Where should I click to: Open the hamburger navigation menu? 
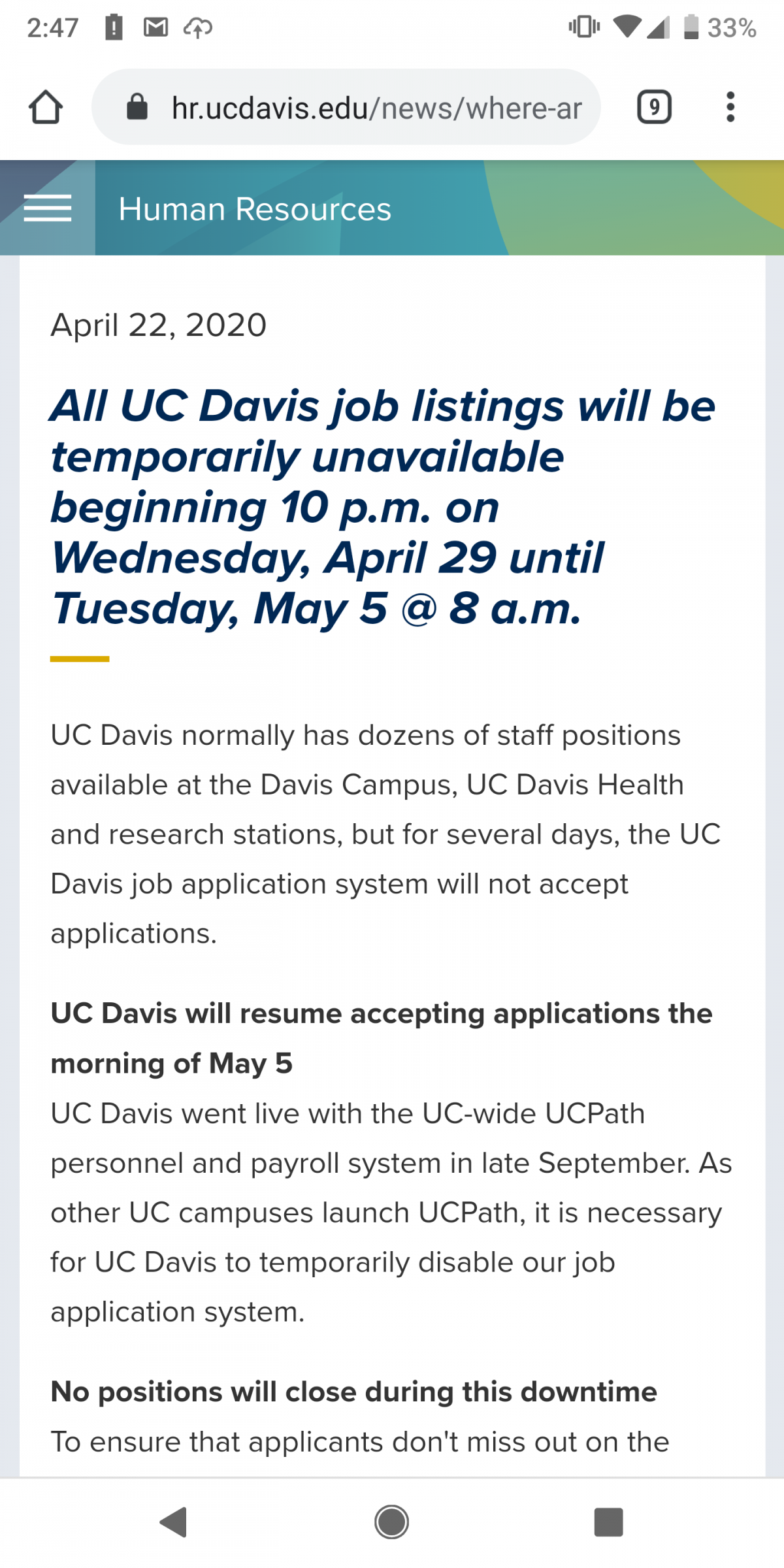click(x=48, y=208)
